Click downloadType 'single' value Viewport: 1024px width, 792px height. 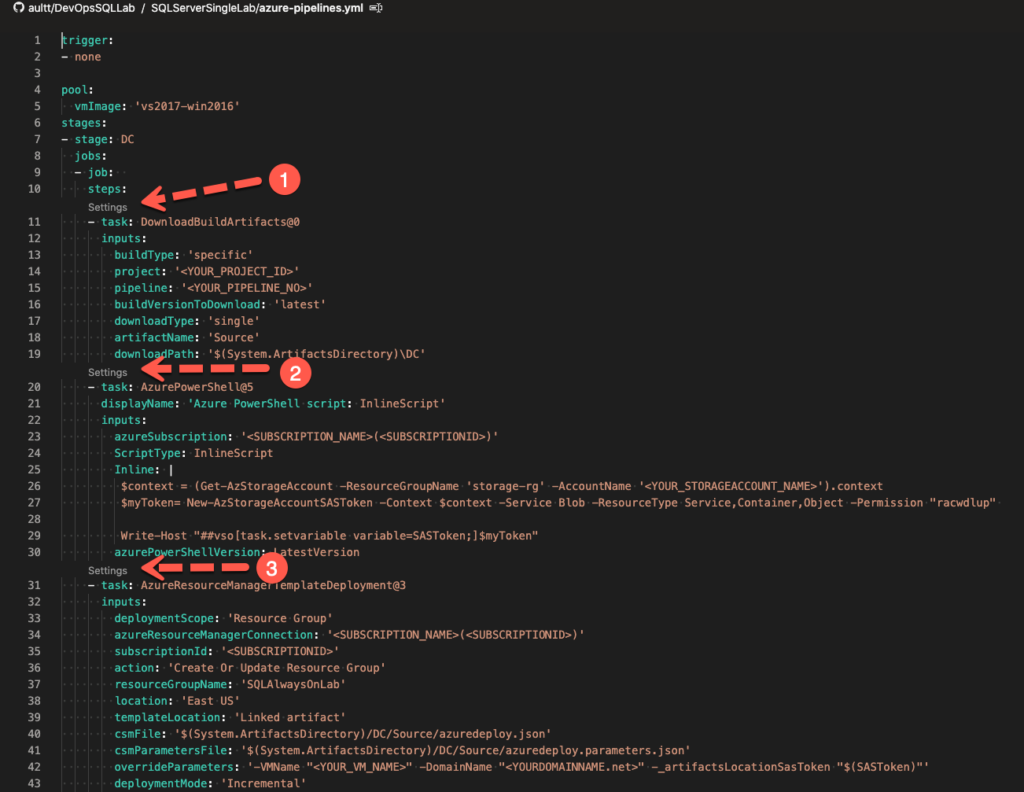coord(233,321)
